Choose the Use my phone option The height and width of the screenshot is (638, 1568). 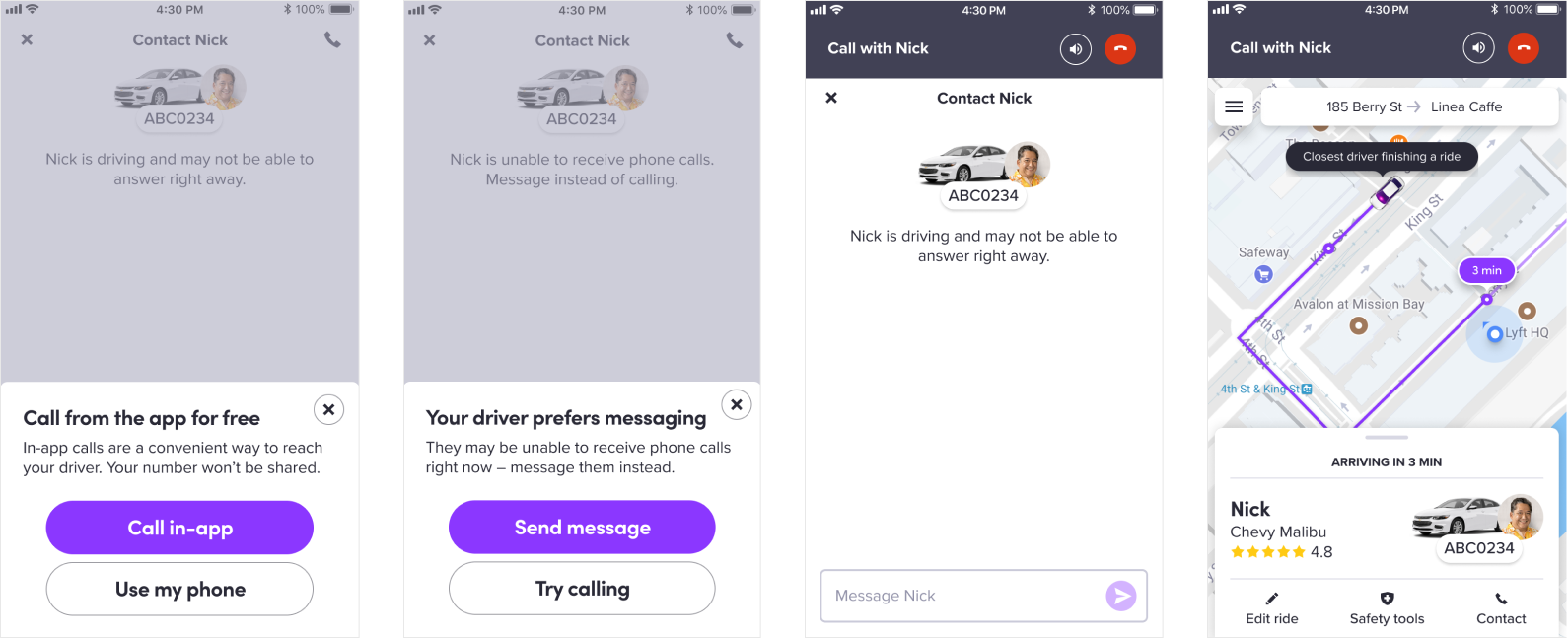(179, 589)
